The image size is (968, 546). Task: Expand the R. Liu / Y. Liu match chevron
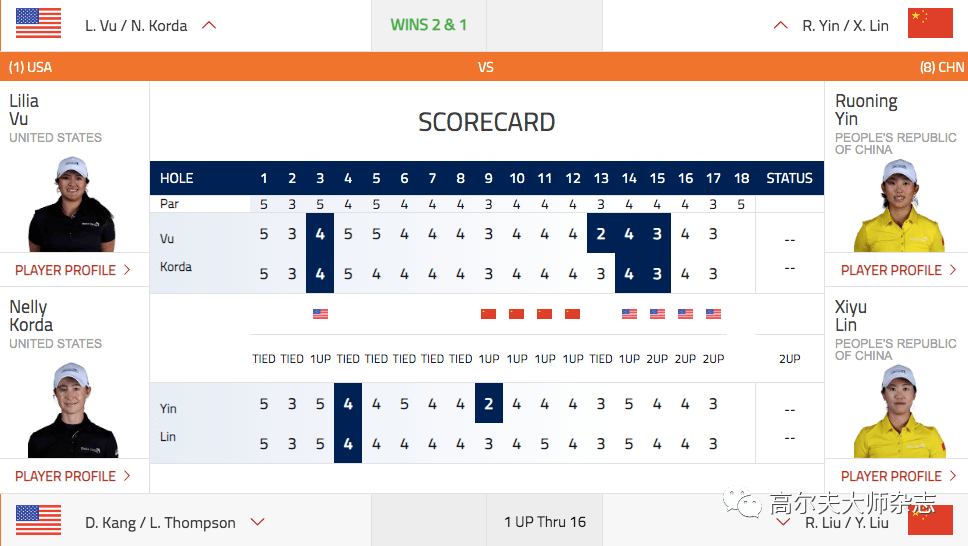783,522
